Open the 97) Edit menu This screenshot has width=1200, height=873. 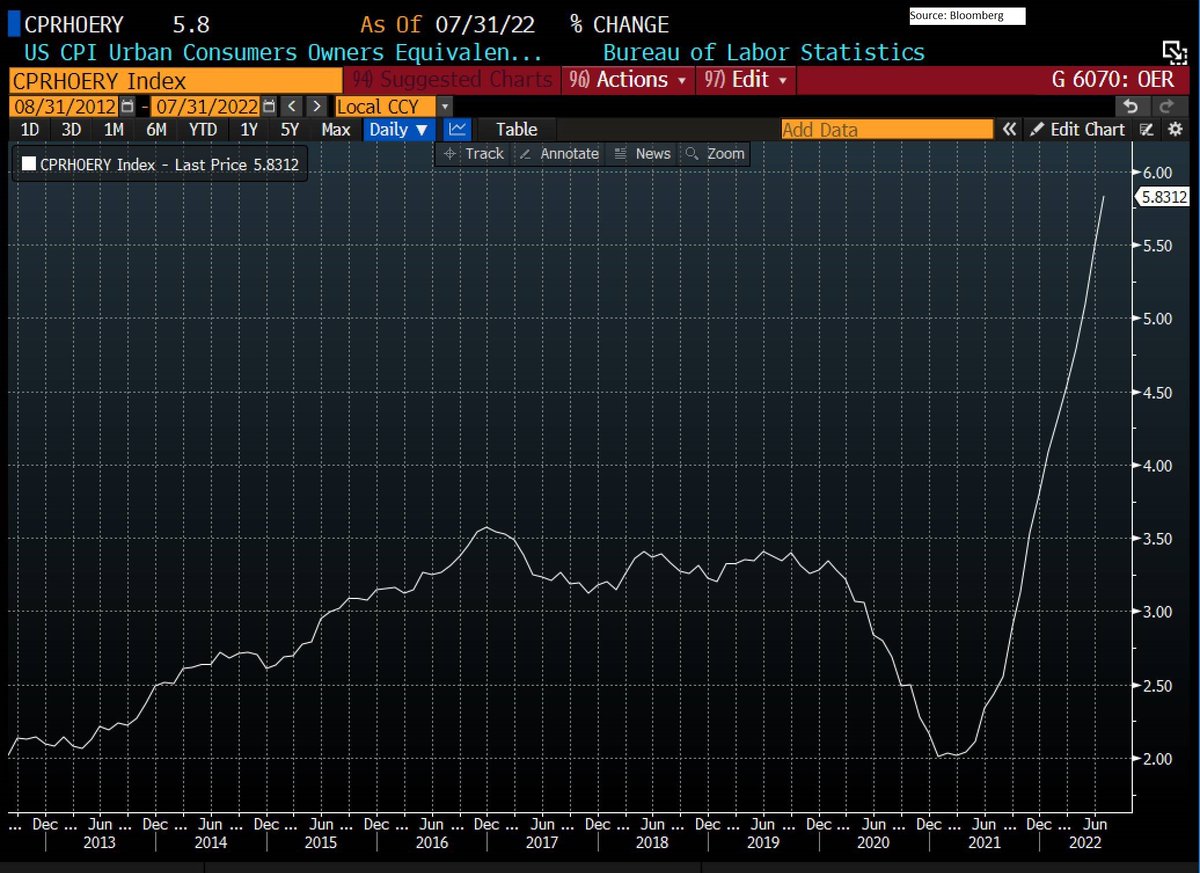point(746,80)
